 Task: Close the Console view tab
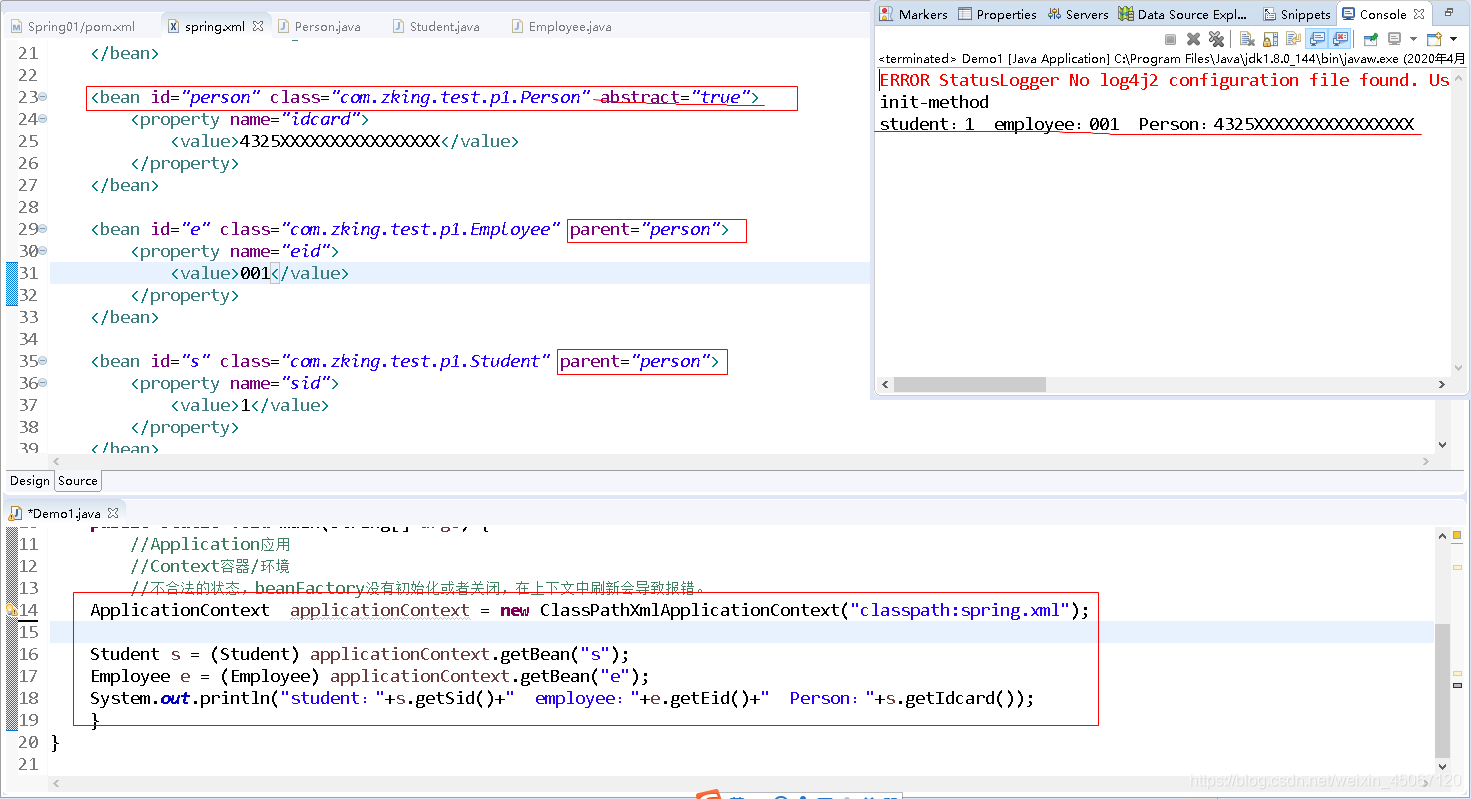coord(1418,14)
